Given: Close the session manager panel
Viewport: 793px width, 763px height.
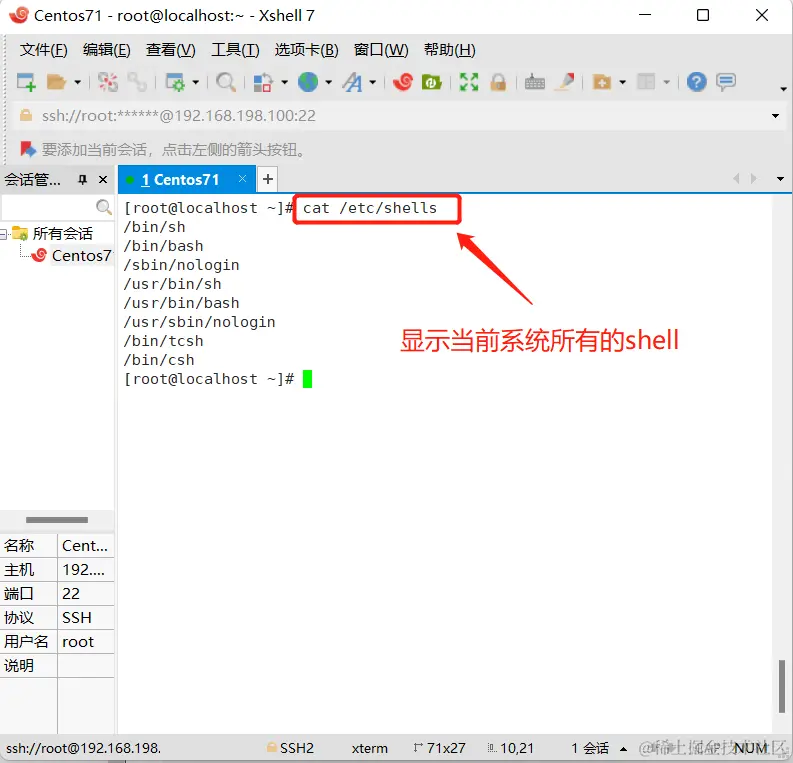Looking at the screenshot, I should 103,179.
